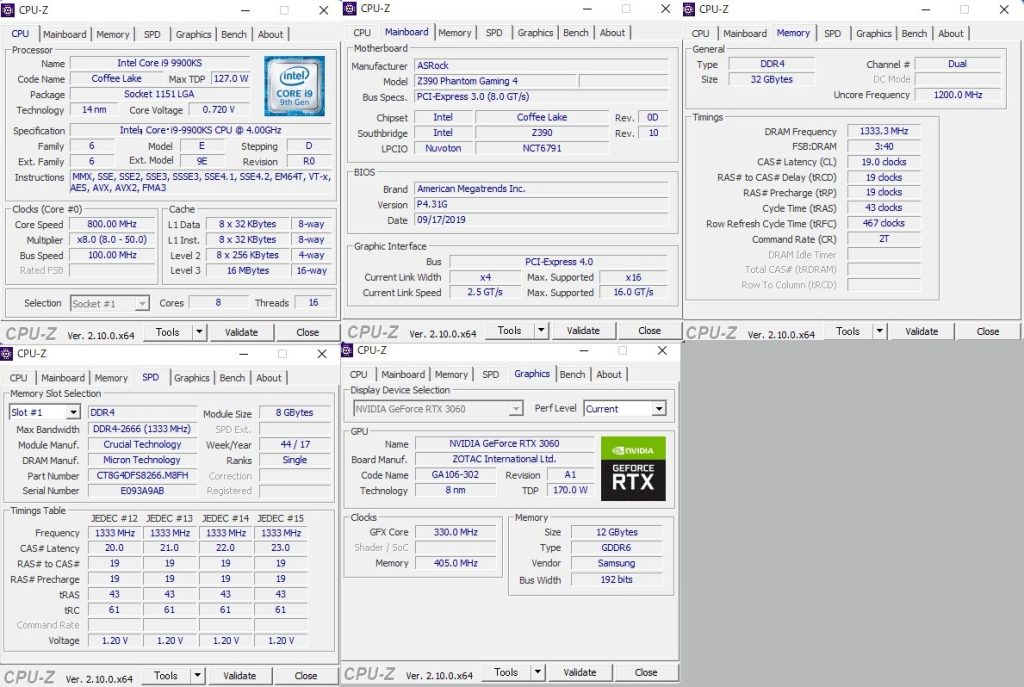Viewport: 1024px width, 687px height.
Task: Click Z390 Phantom Gaming 4 model field
Action: (495, 81)
